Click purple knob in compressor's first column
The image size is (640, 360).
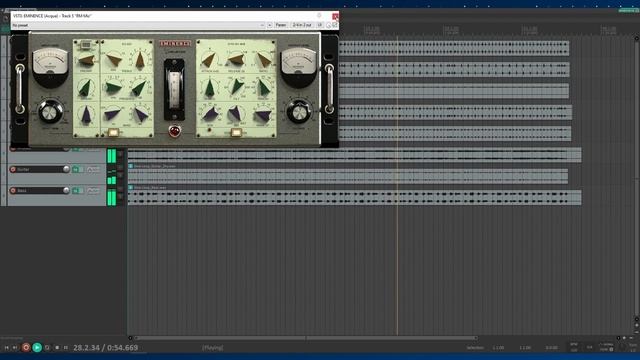(x=210, y=115)
